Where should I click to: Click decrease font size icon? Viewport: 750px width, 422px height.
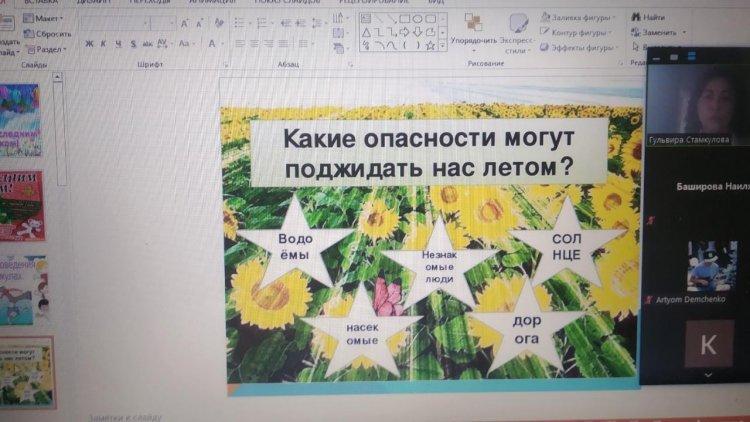click(199, 23)
